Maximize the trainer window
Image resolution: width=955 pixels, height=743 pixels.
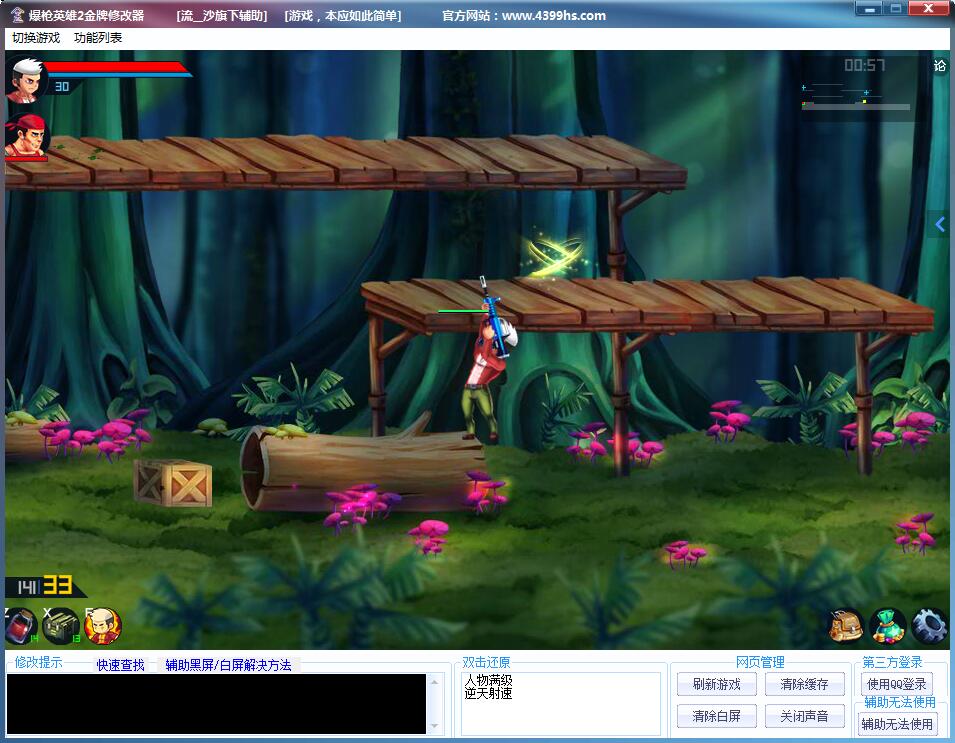pos(896,9)
